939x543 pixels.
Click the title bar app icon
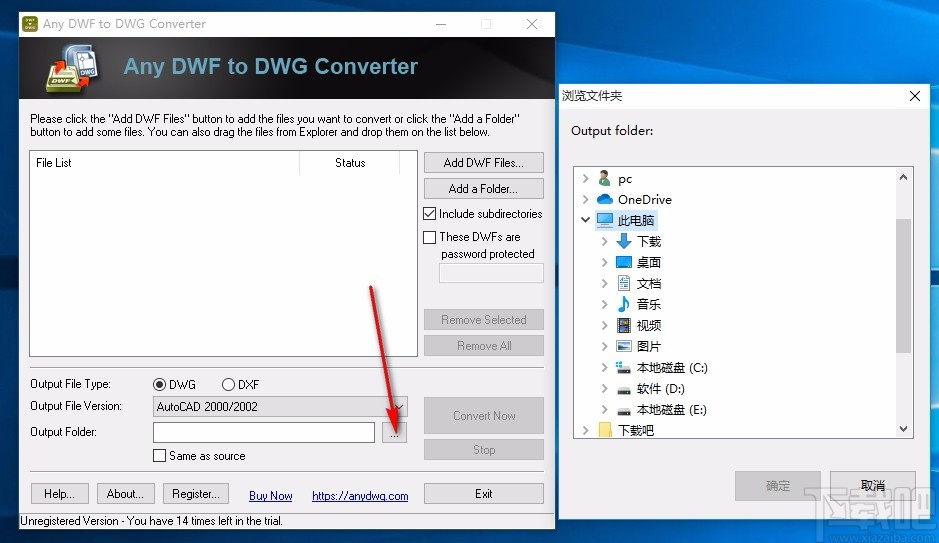(30, 24)
